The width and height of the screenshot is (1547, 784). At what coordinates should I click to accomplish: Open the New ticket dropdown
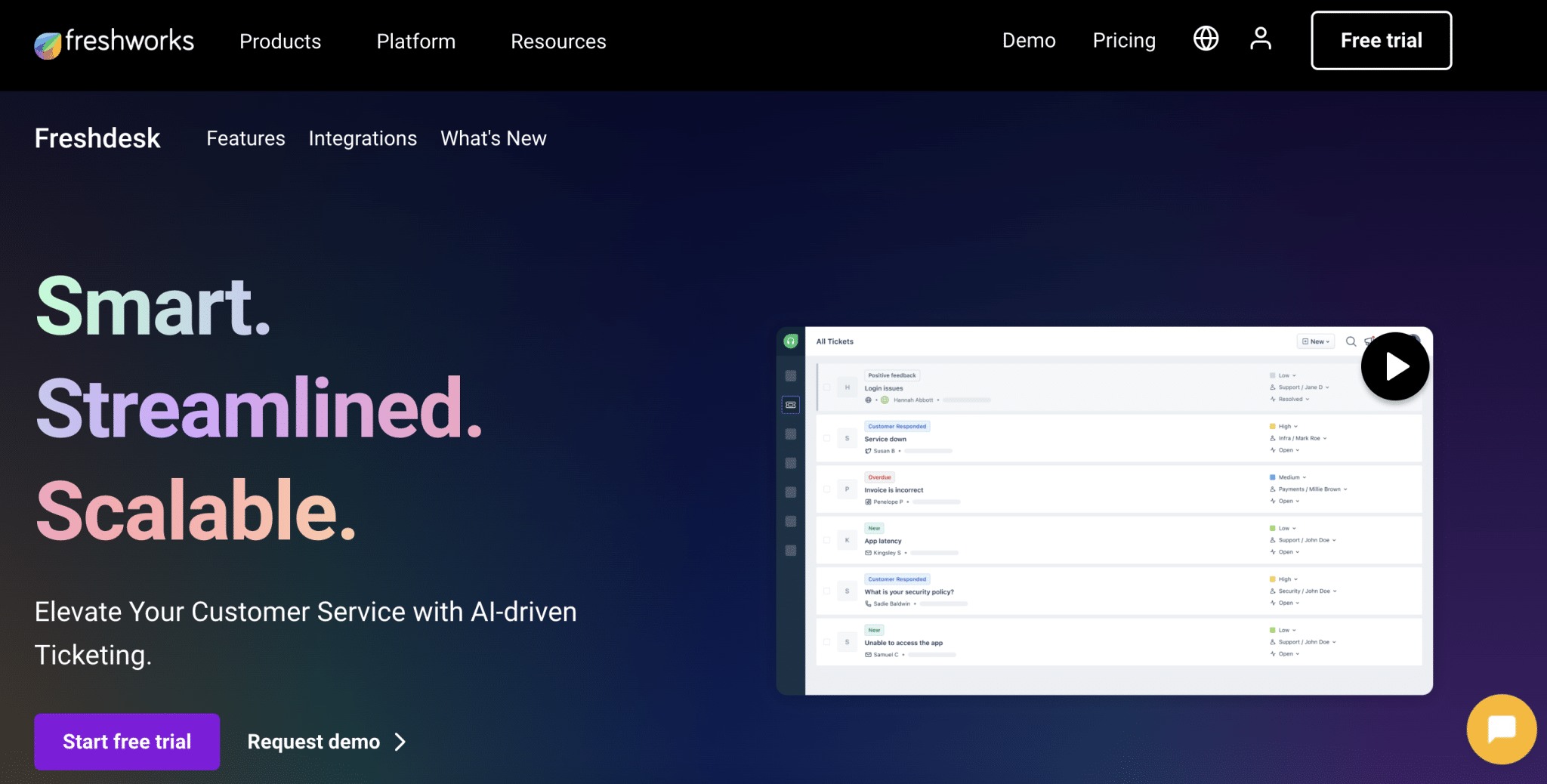click(x=1315, y=341)
